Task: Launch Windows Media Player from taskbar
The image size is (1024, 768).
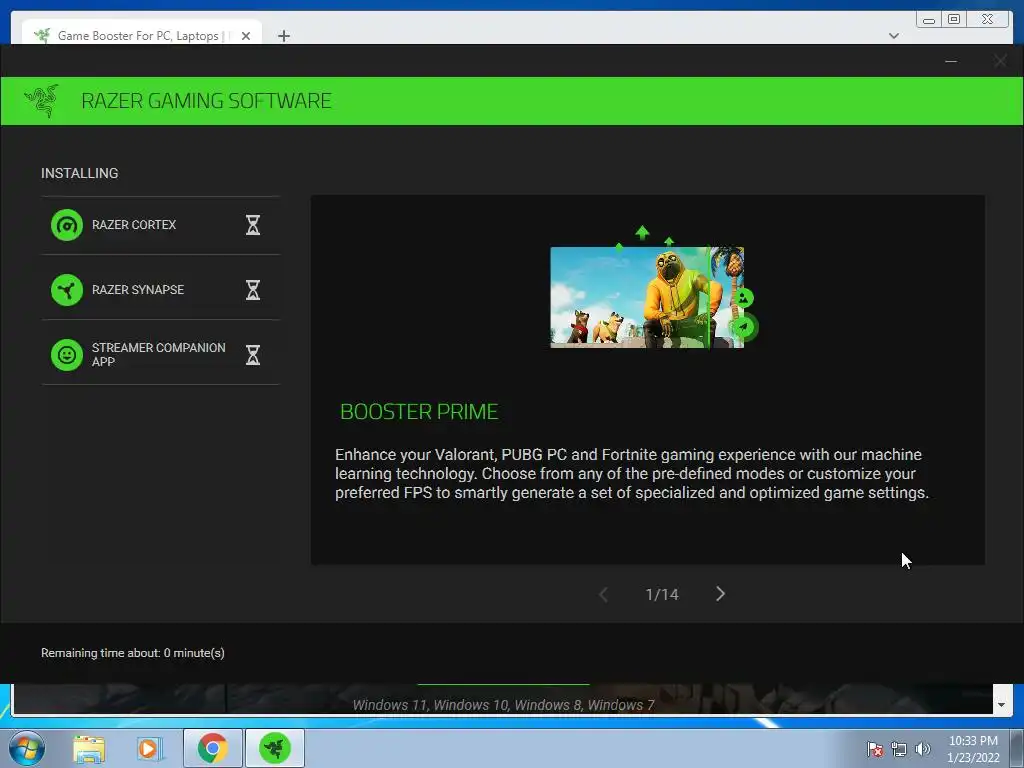Action: click(149, 748)
